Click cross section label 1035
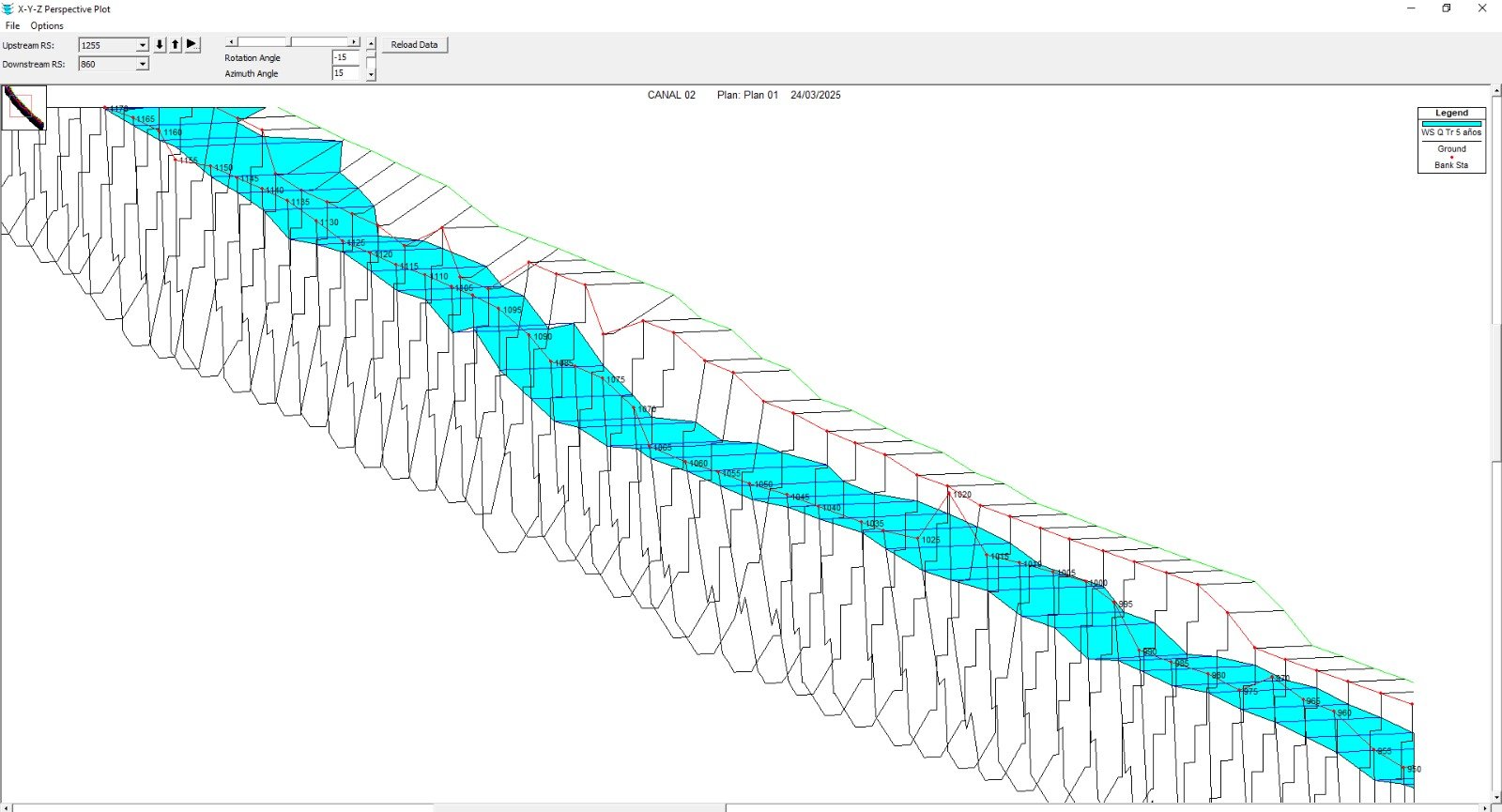1502x812 pixels. 874,524
